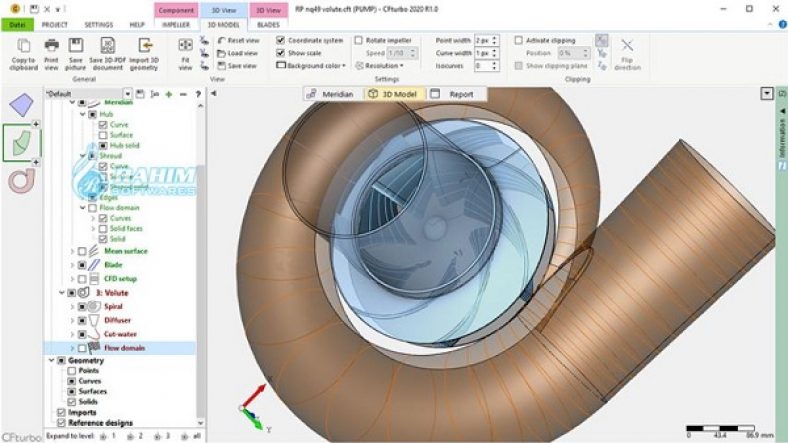Click the blue help icon in top right

click(782, 24)
